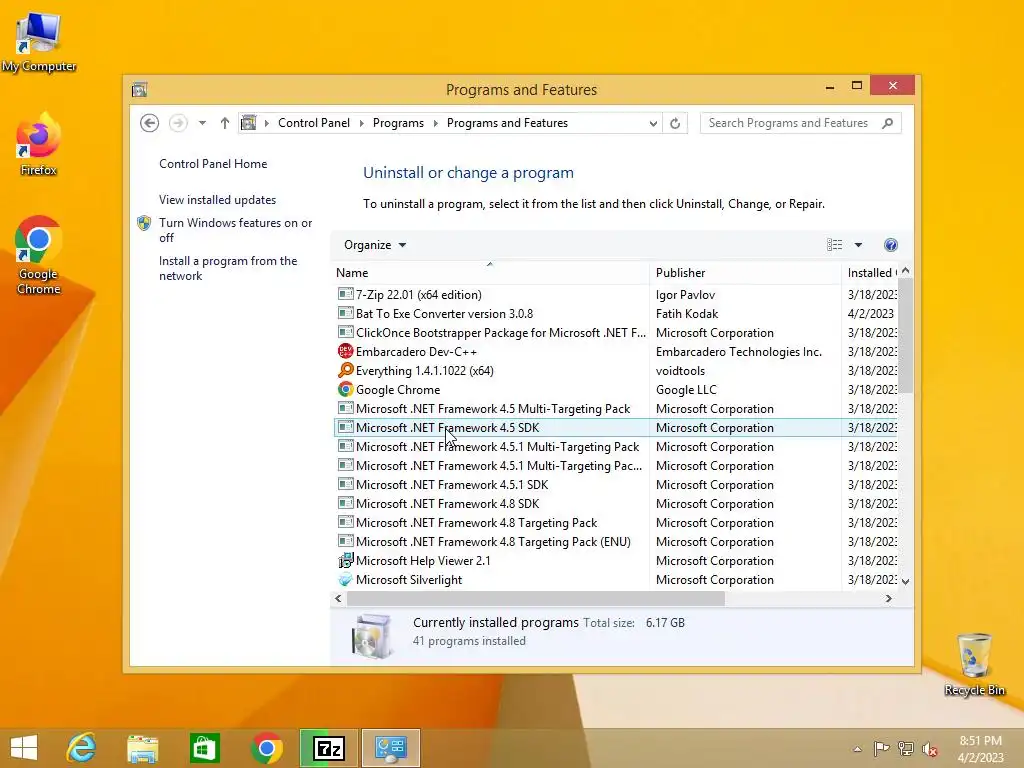Screen dimensions: 1024x768
Task: Expand breadcrumb arrow after Programs
Action: point(436,123)
